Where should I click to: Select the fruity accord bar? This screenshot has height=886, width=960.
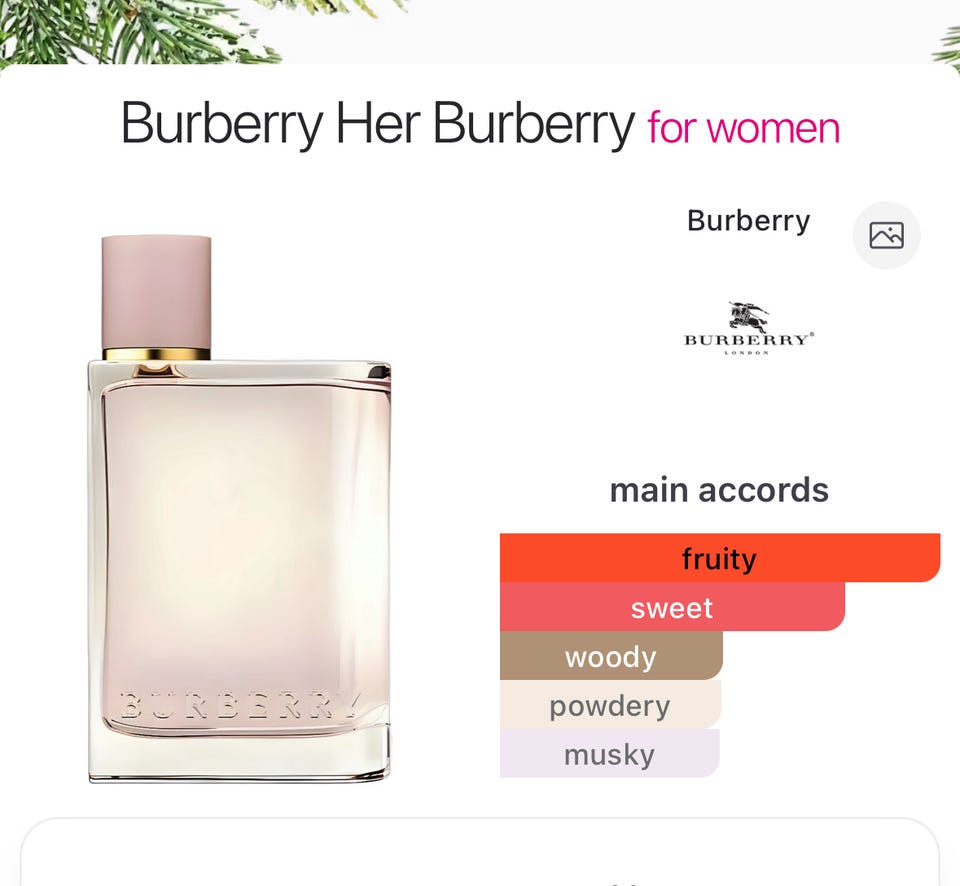coord(719,558)
